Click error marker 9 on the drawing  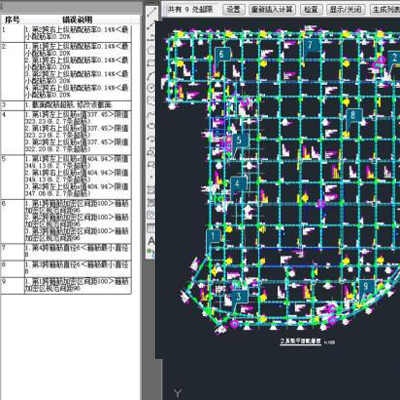point(366,286)
